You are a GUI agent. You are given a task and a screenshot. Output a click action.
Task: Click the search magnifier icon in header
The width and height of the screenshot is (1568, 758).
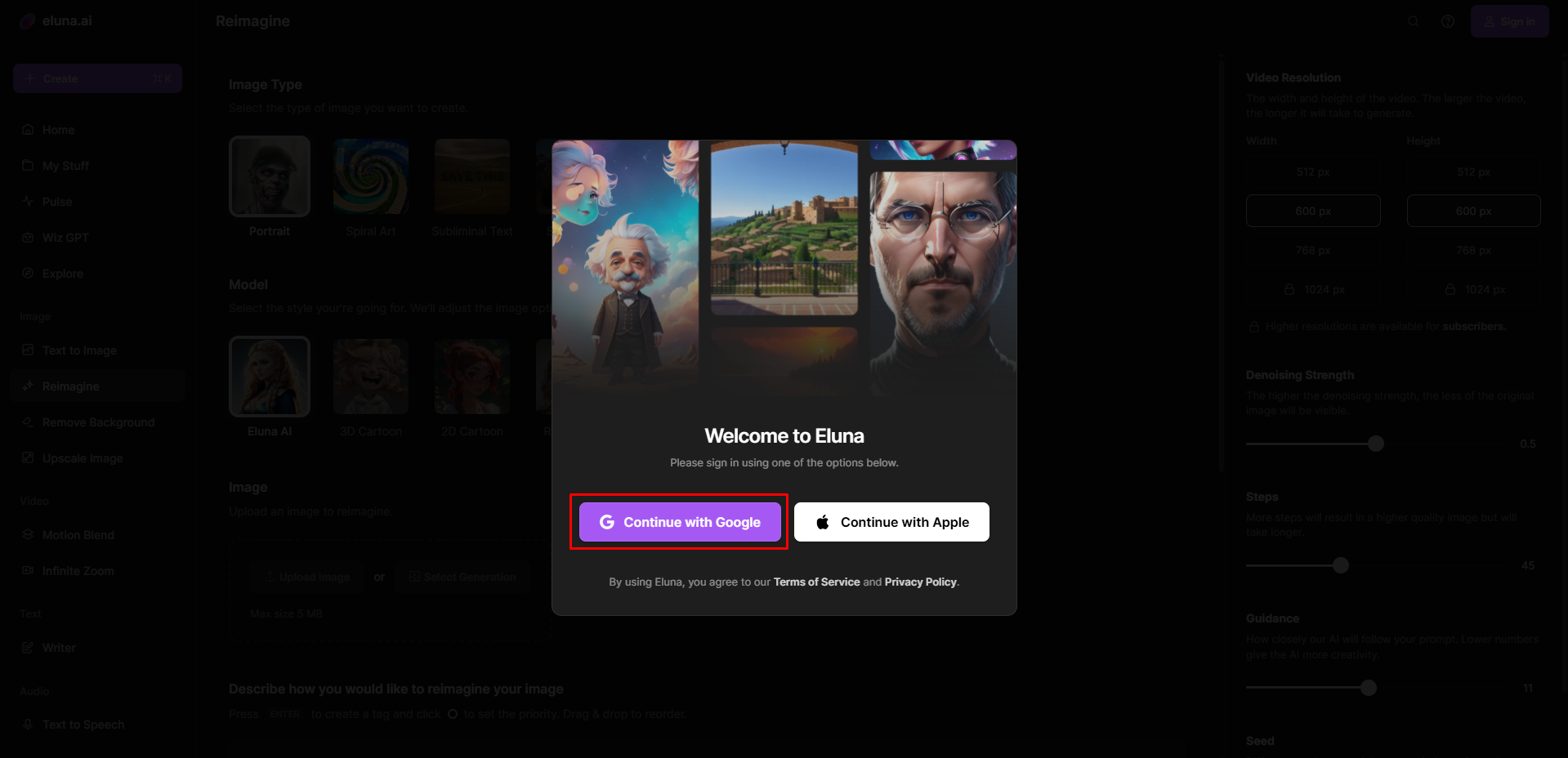point(1413,21)
